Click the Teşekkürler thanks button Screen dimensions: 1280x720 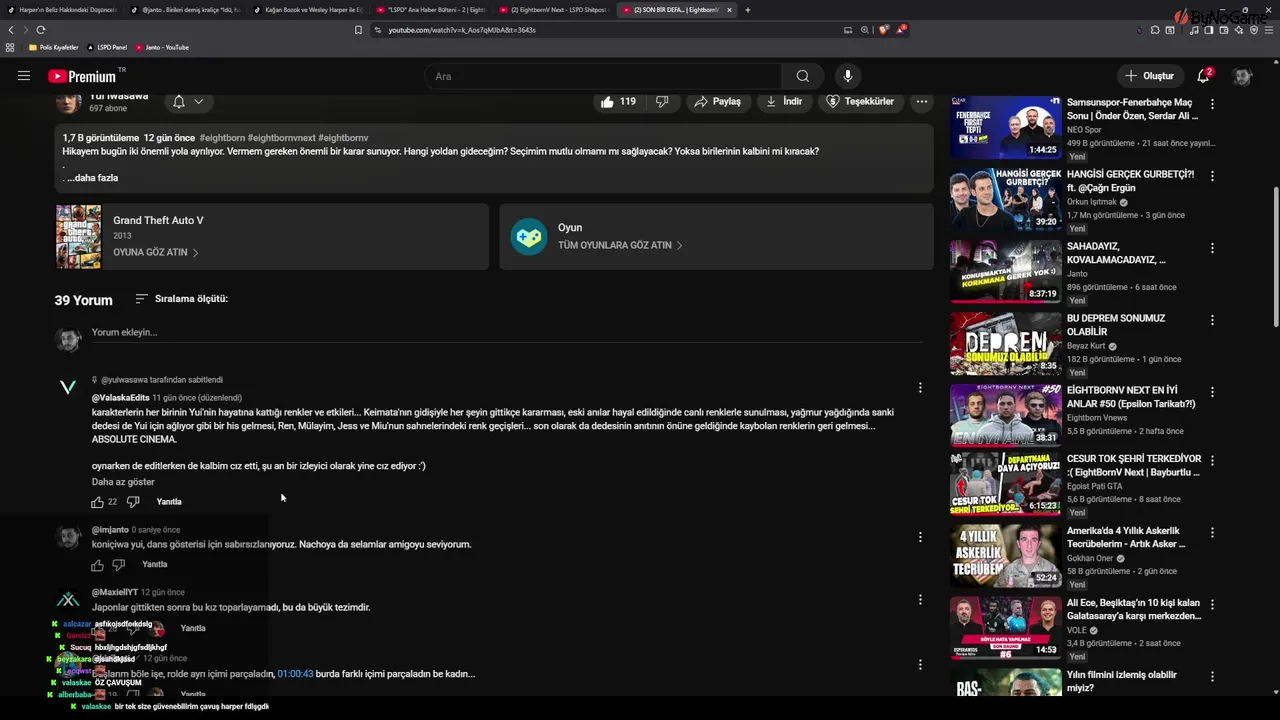point(860,101)
